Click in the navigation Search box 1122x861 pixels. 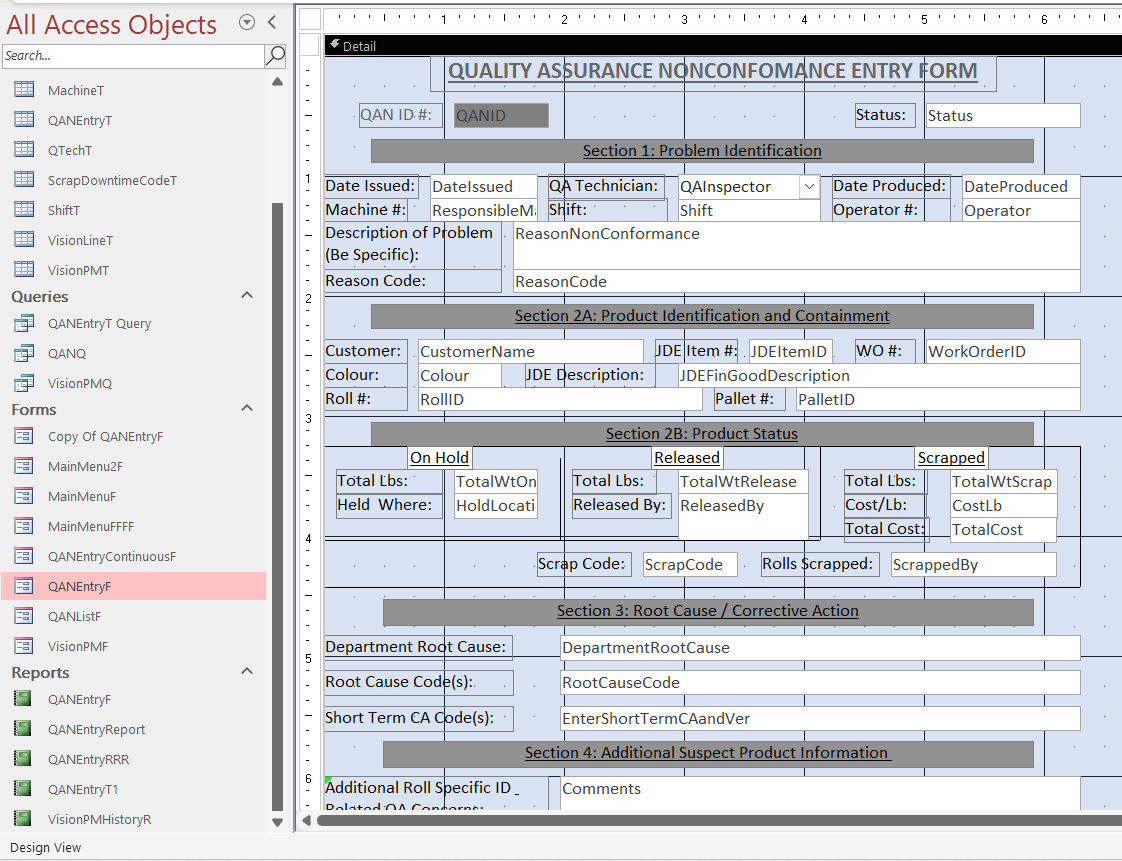(x=133, y=55)
